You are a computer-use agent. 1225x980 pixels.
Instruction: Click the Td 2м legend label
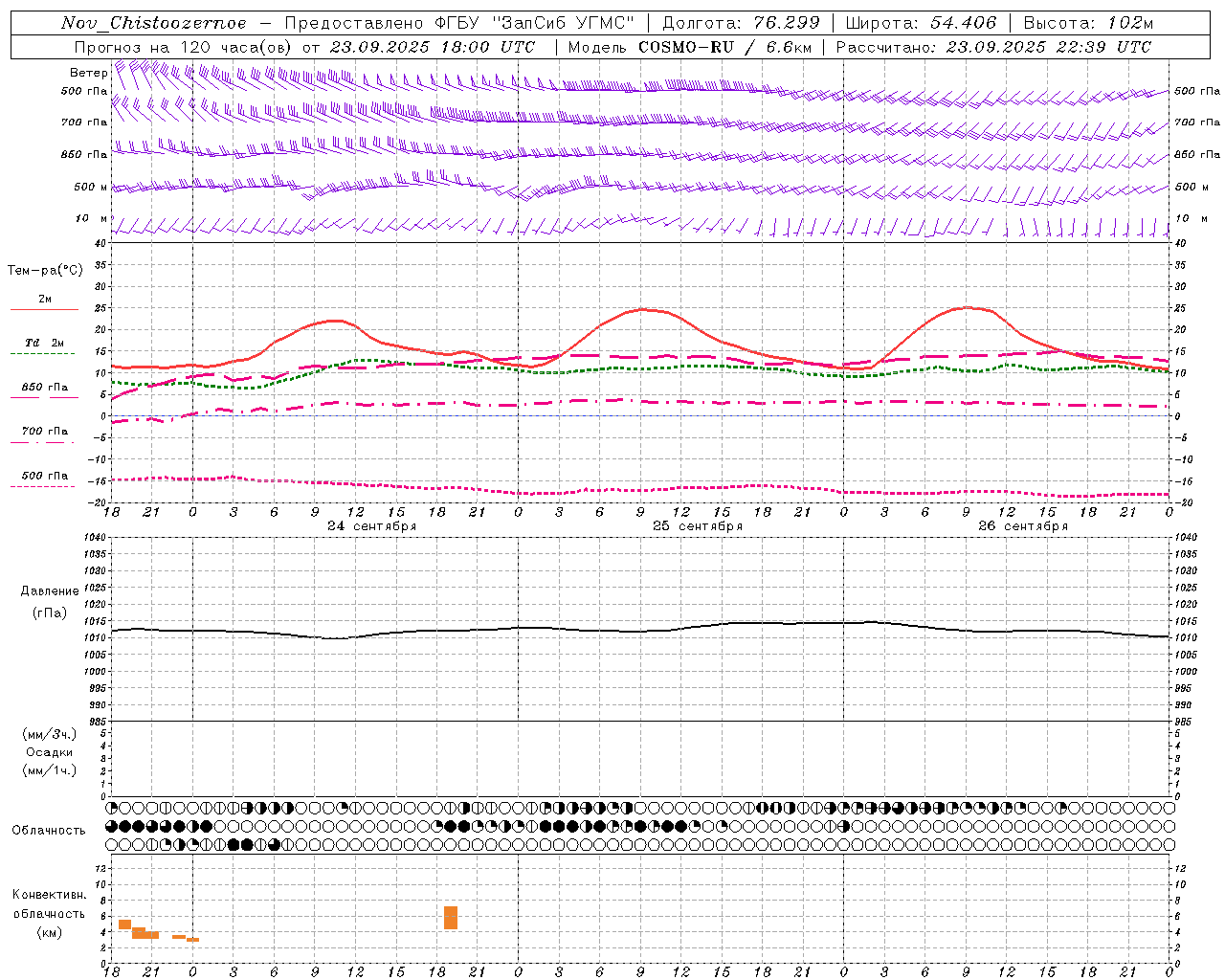click(44, 343)
